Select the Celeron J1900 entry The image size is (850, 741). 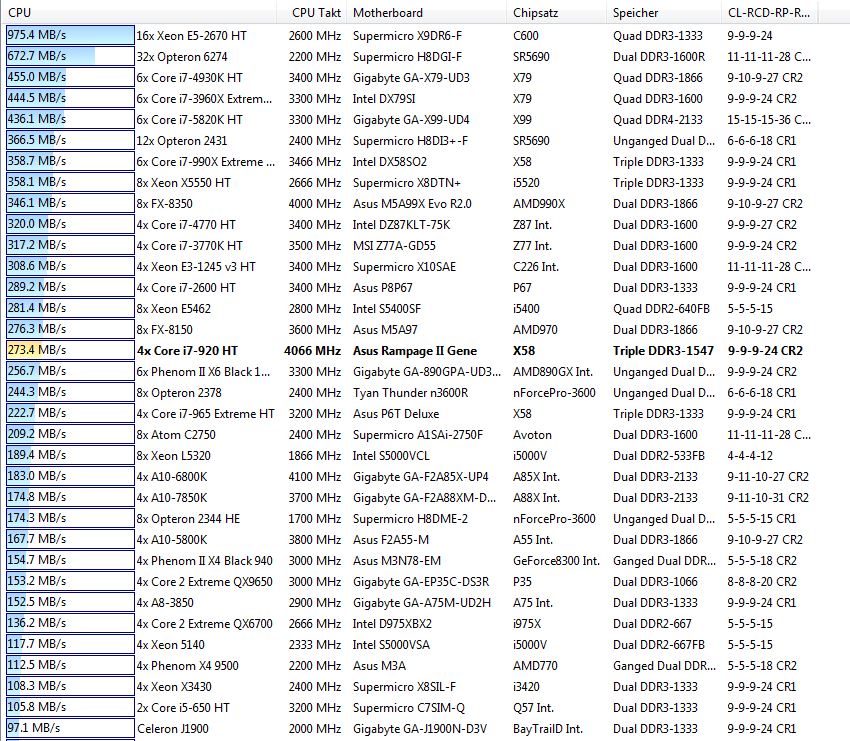pos(173,729)
